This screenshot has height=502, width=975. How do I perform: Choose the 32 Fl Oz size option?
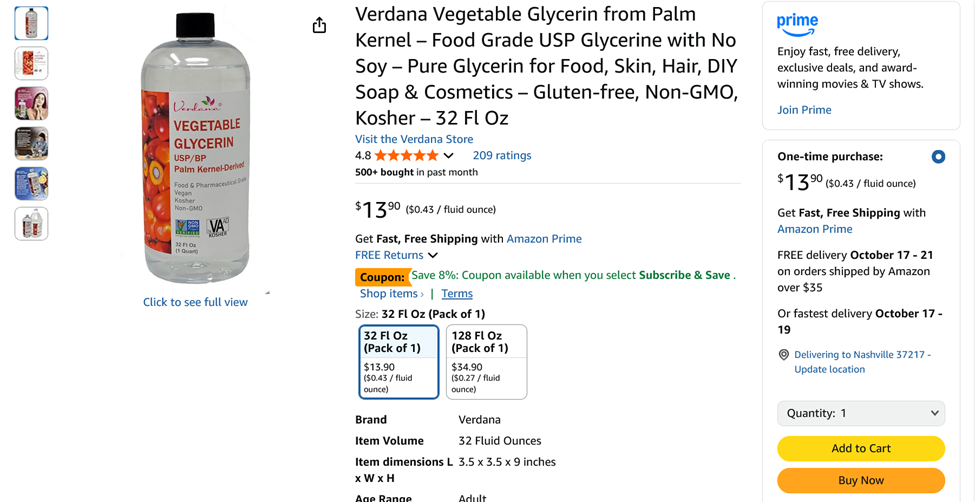tap(398, 361)
